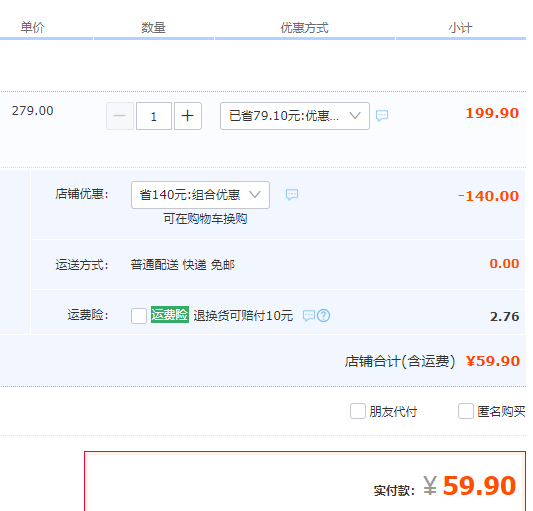533x511 pixels.
Task: Click chat bubble icon beside item discount dropdown
Action: click(x=382, y=116)
